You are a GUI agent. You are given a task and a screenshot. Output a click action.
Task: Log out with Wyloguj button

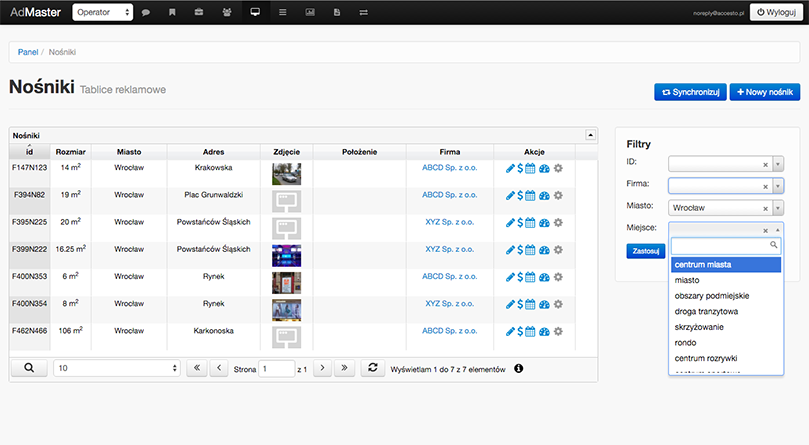coord(776,12)
